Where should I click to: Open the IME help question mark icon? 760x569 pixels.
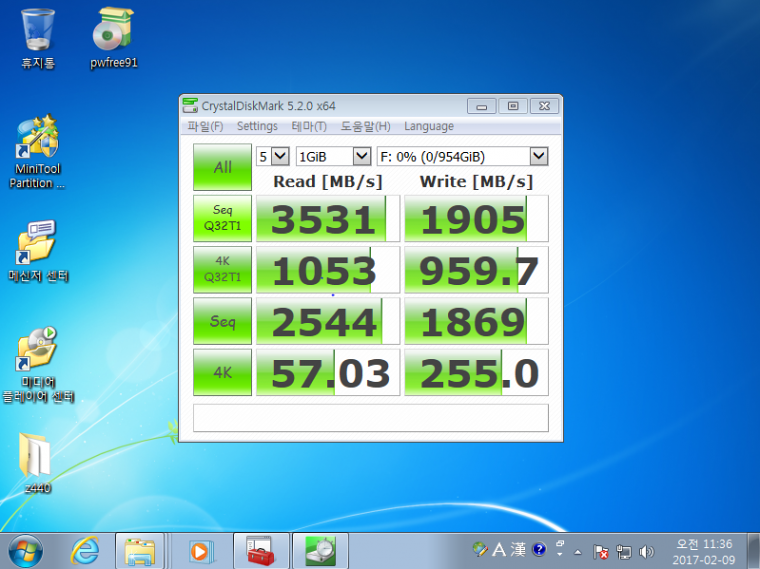pos(539,550)
